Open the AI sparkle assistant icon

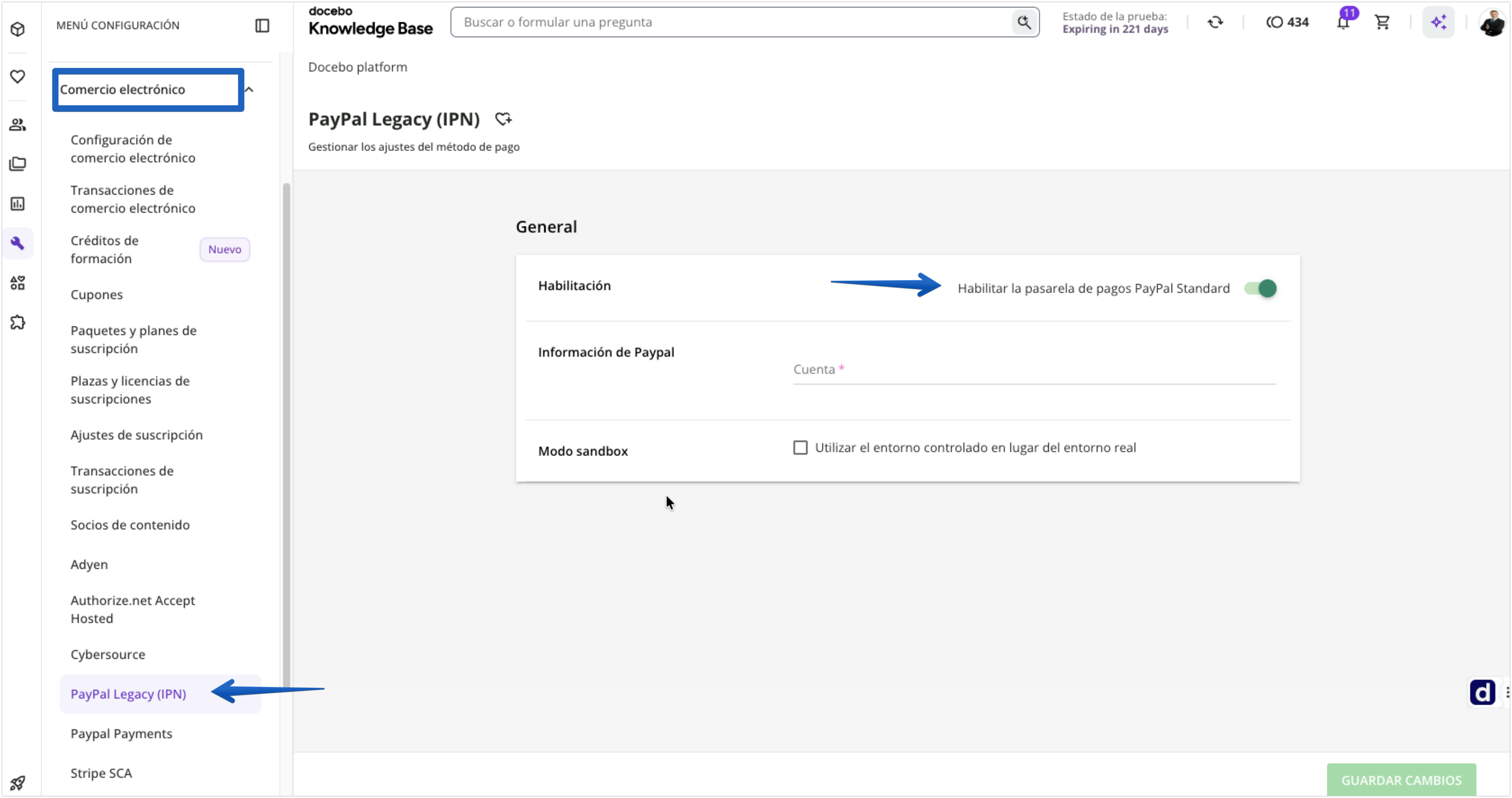coord(1439,22)
